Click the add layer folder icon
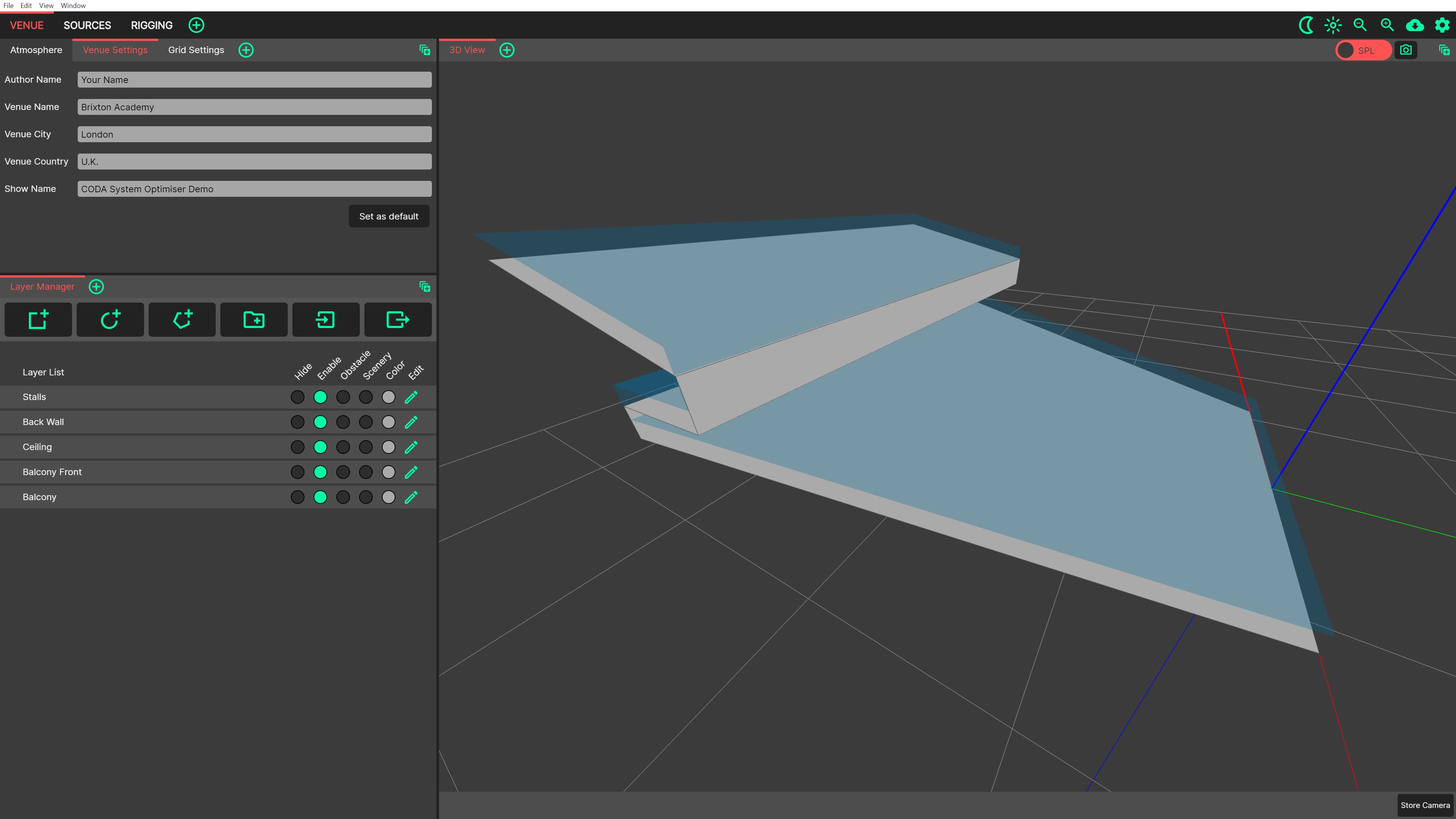1456x819 pixels. coord(254,320)
